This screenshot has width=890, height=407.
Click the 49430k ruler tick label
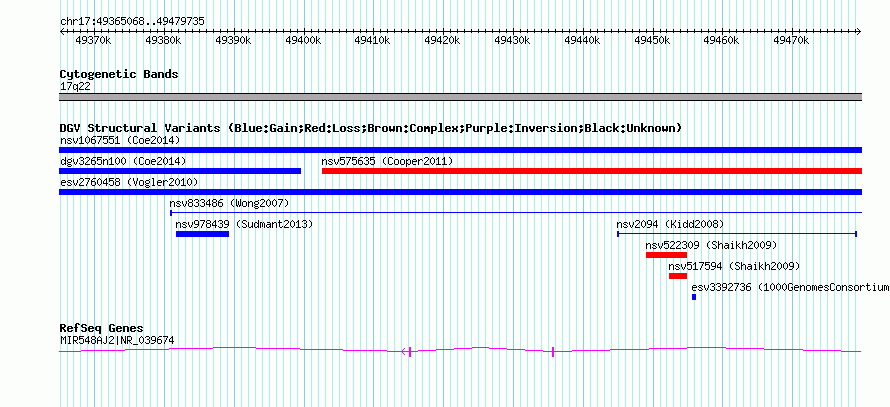click(x=512, y=41)
